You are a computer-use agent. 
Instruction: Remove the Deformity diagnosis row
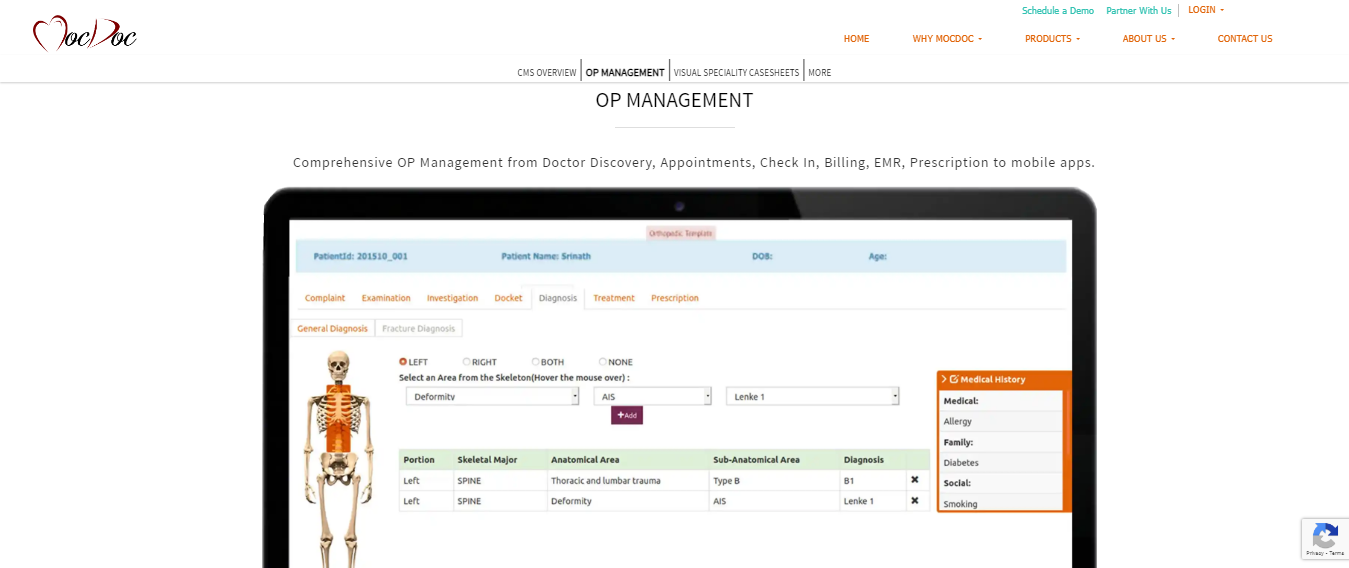[914, 500]
